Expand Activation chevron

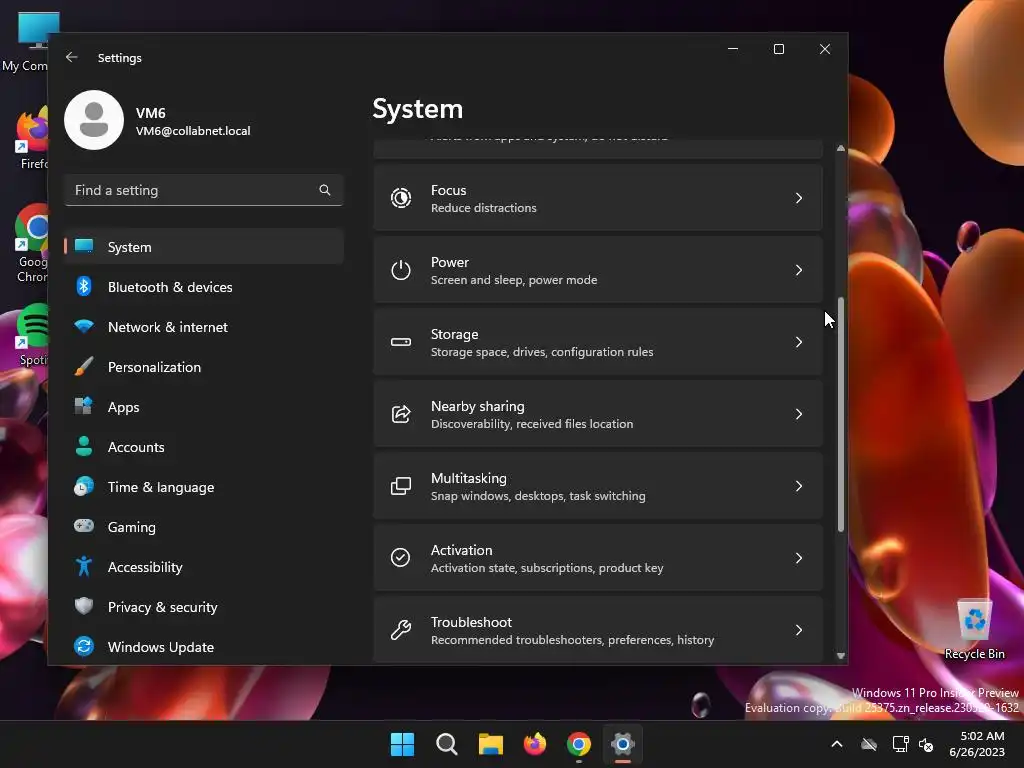pyautogui.click(x=799, y=558)
